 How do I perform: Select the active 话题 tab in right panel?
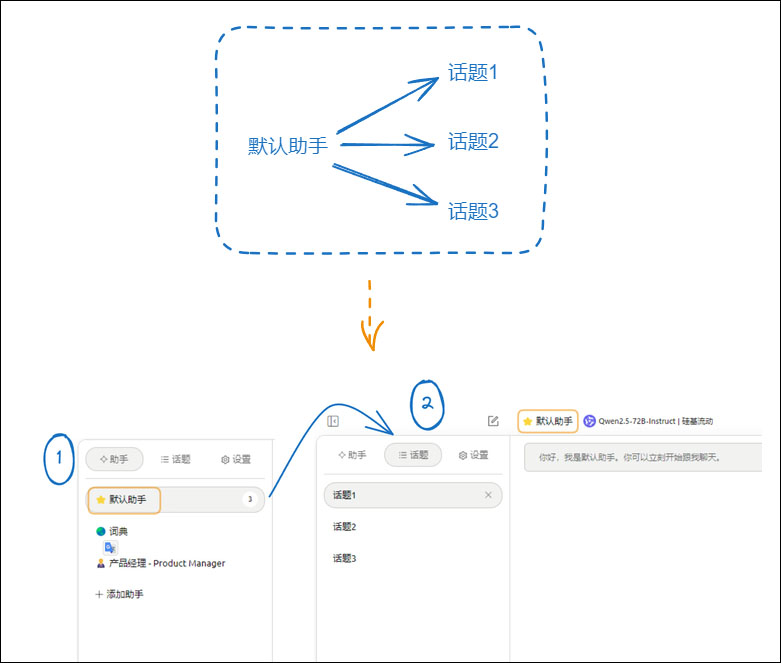413,455
